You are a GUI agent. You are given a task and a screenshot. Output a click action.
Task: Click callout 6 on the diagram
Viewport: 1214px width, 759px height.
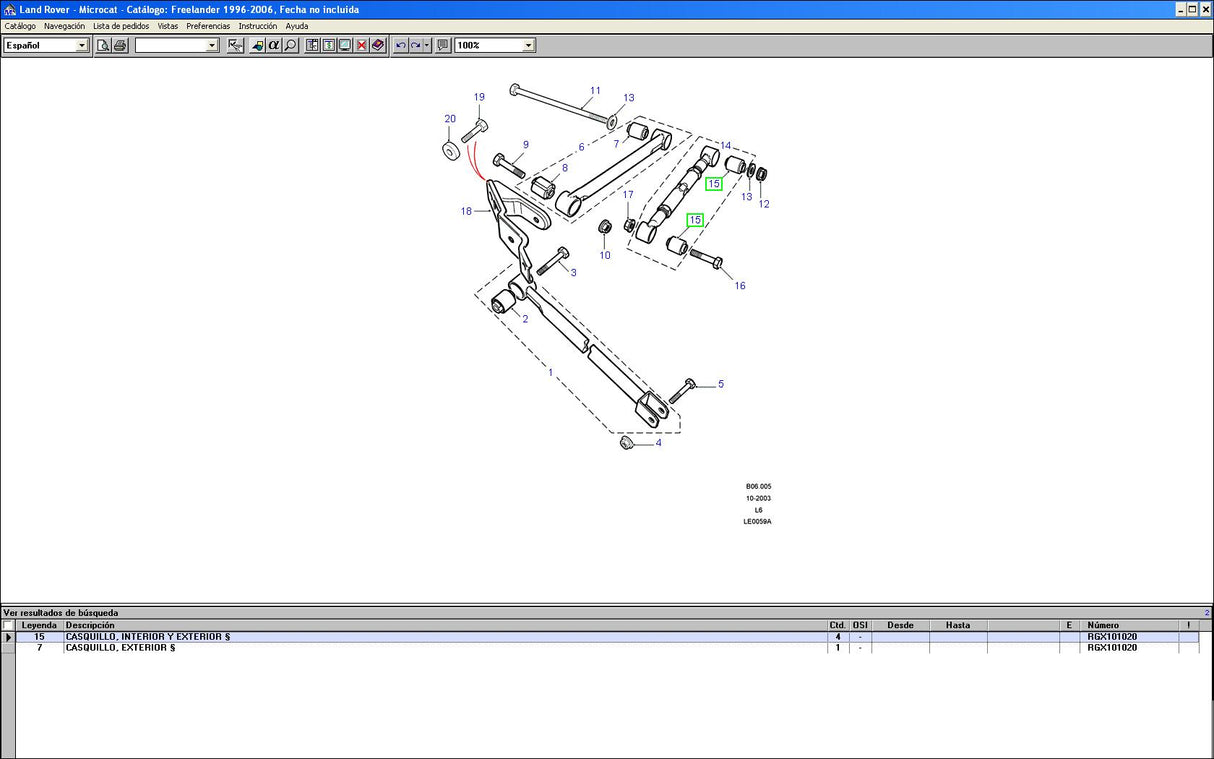[581, 147]
